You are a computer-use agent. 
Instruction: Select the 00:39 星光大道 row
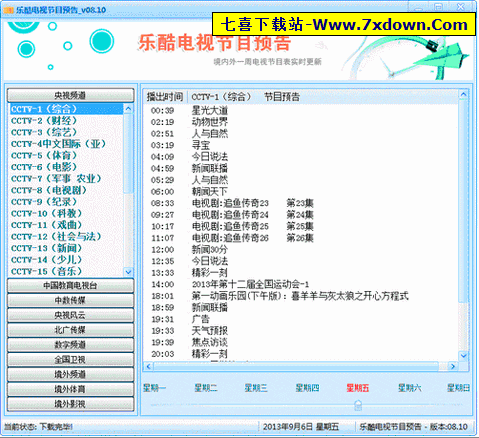pos(302,110)
